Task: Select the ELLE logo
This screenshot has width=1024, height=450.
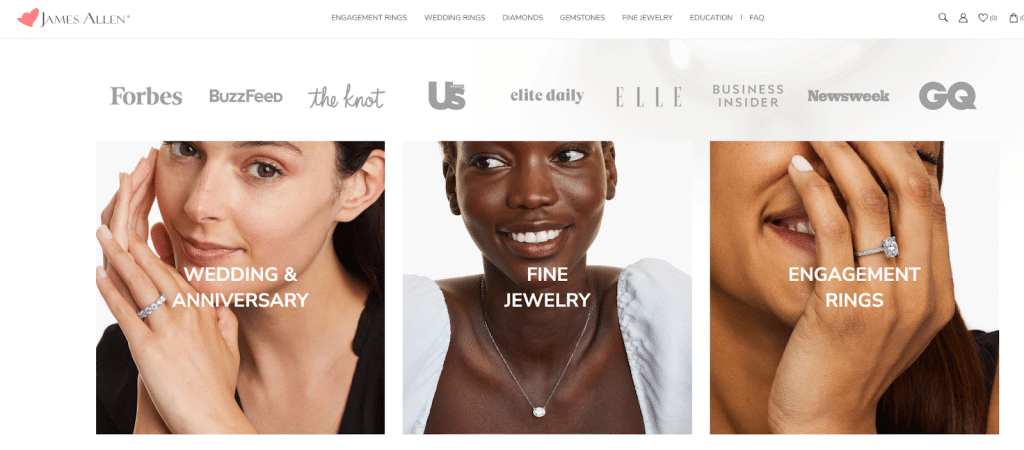Action: [648, 97]
